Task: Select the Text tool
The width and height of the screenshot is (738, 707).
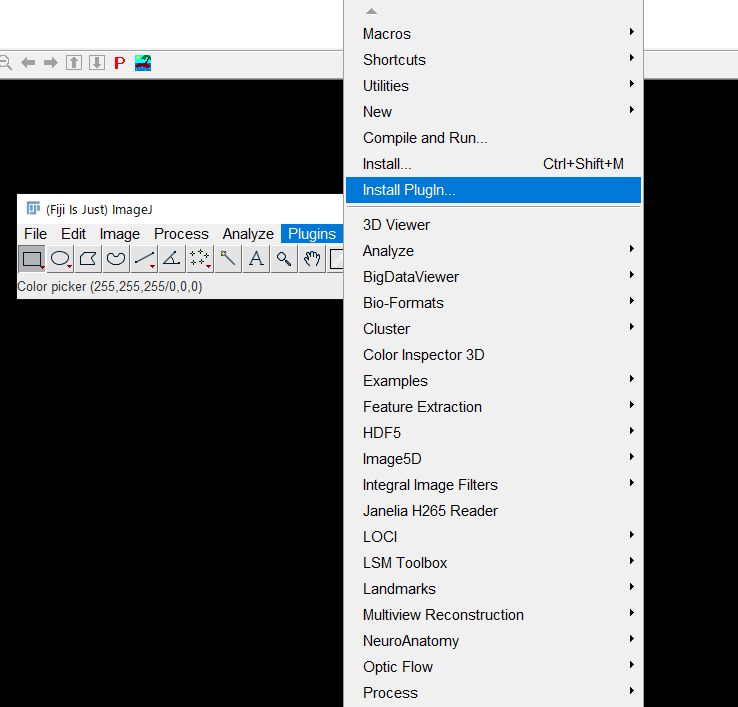Action: click(256, 259)
